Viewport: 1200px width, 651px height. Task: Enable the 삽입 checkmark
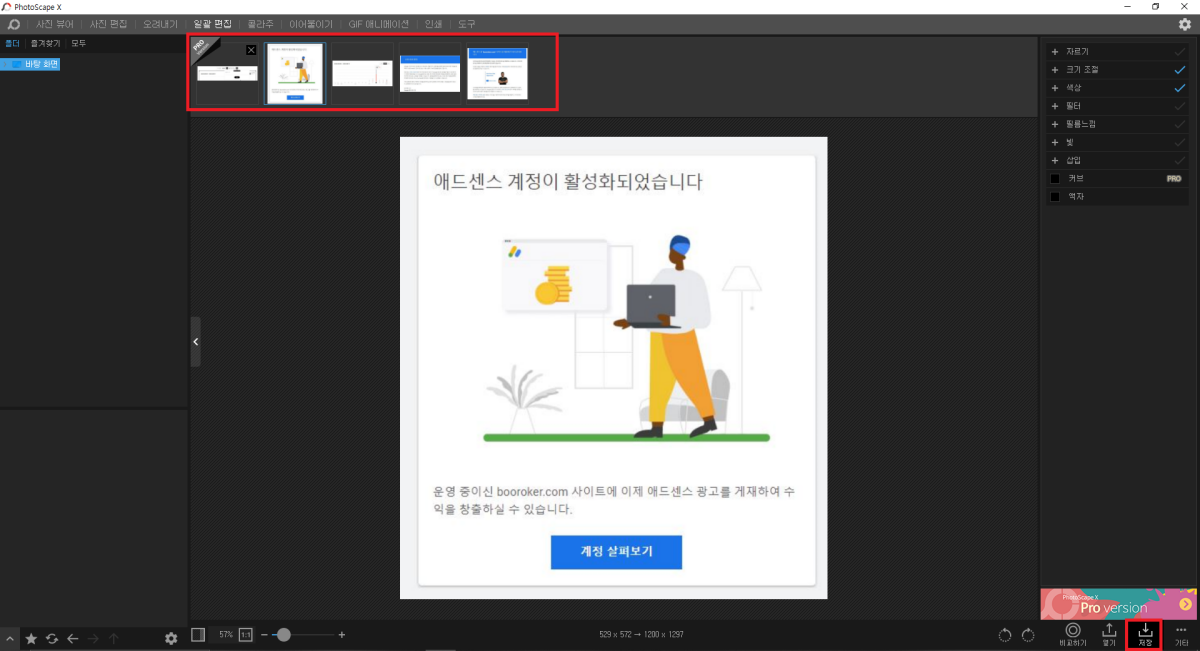[1180, 160]
